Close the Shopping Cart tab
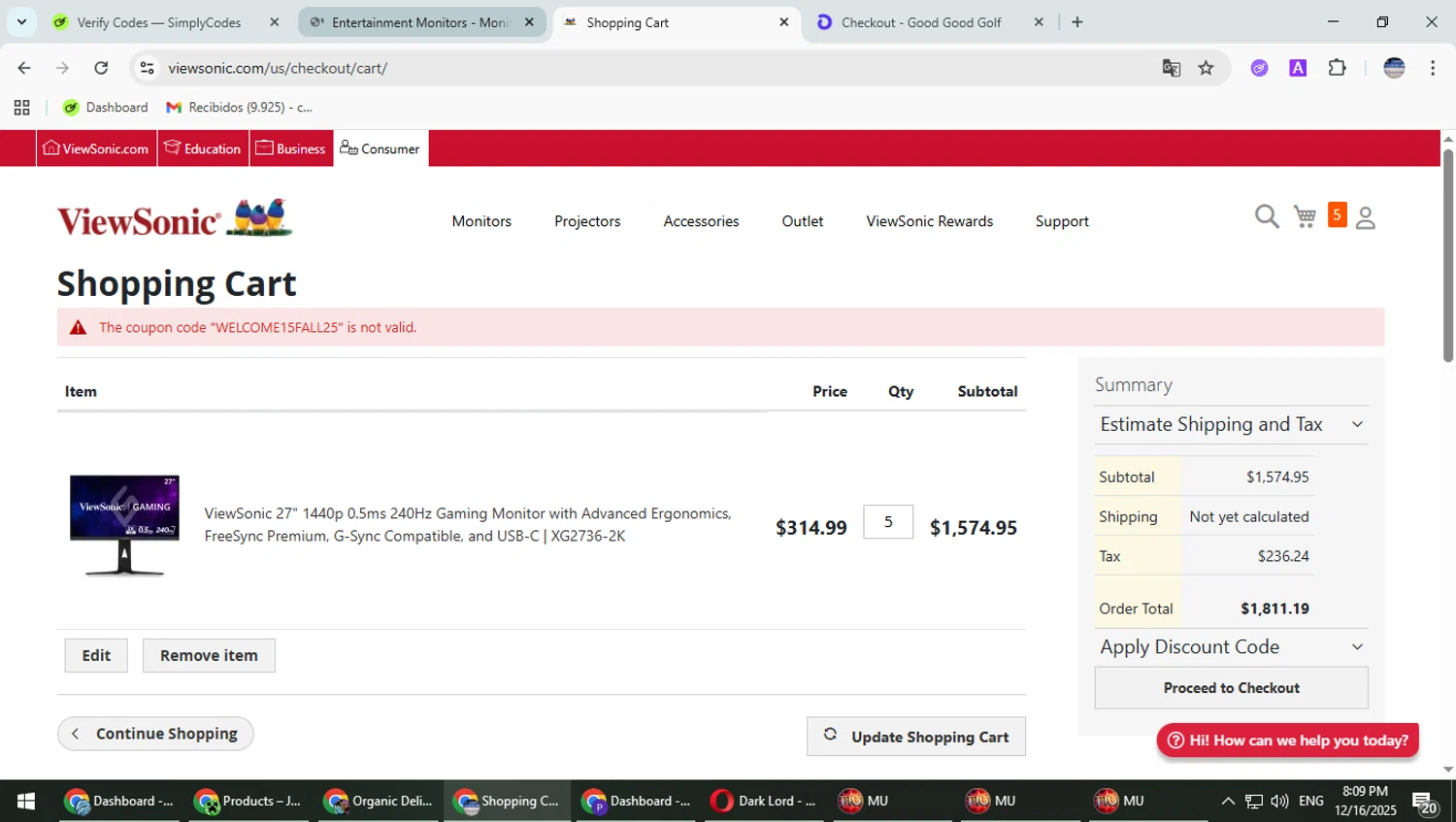The width and height of the screenshot is (1456, 822). tap(784, 21)
